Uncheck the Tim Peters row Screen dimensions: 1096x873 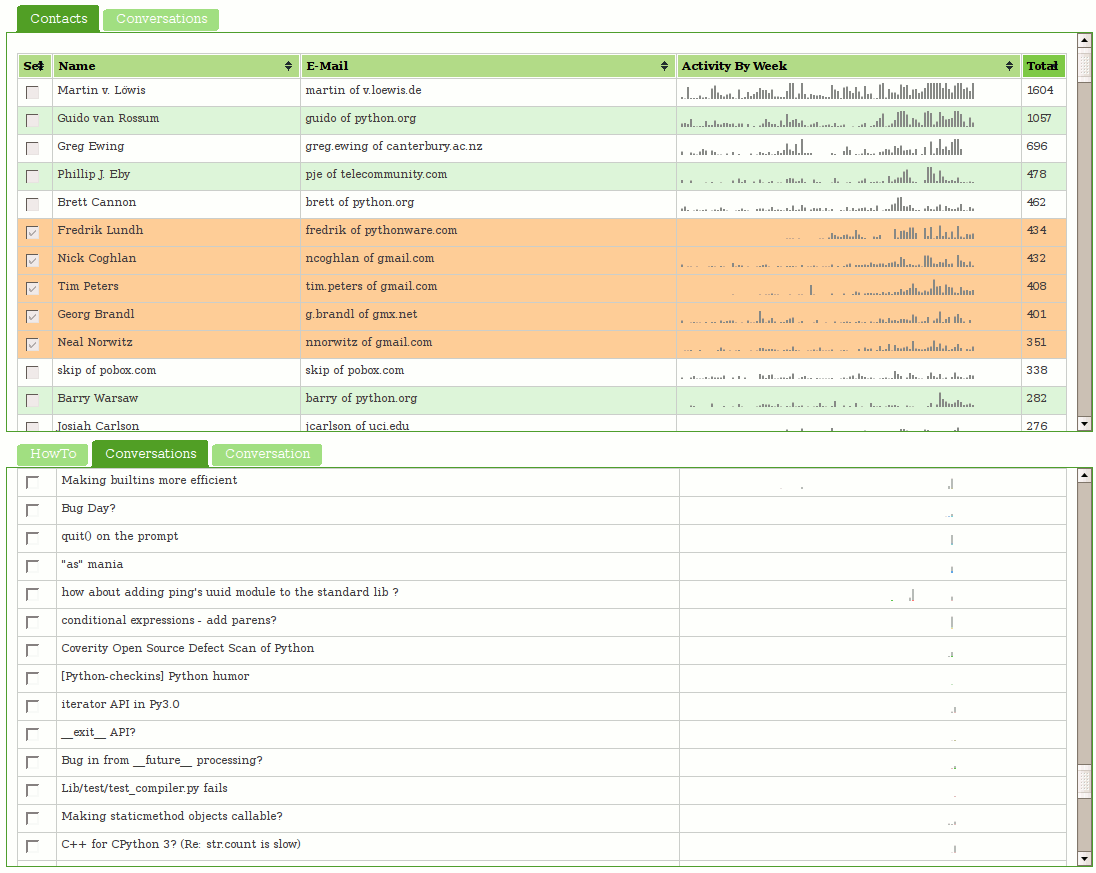[x=32, y=288]
